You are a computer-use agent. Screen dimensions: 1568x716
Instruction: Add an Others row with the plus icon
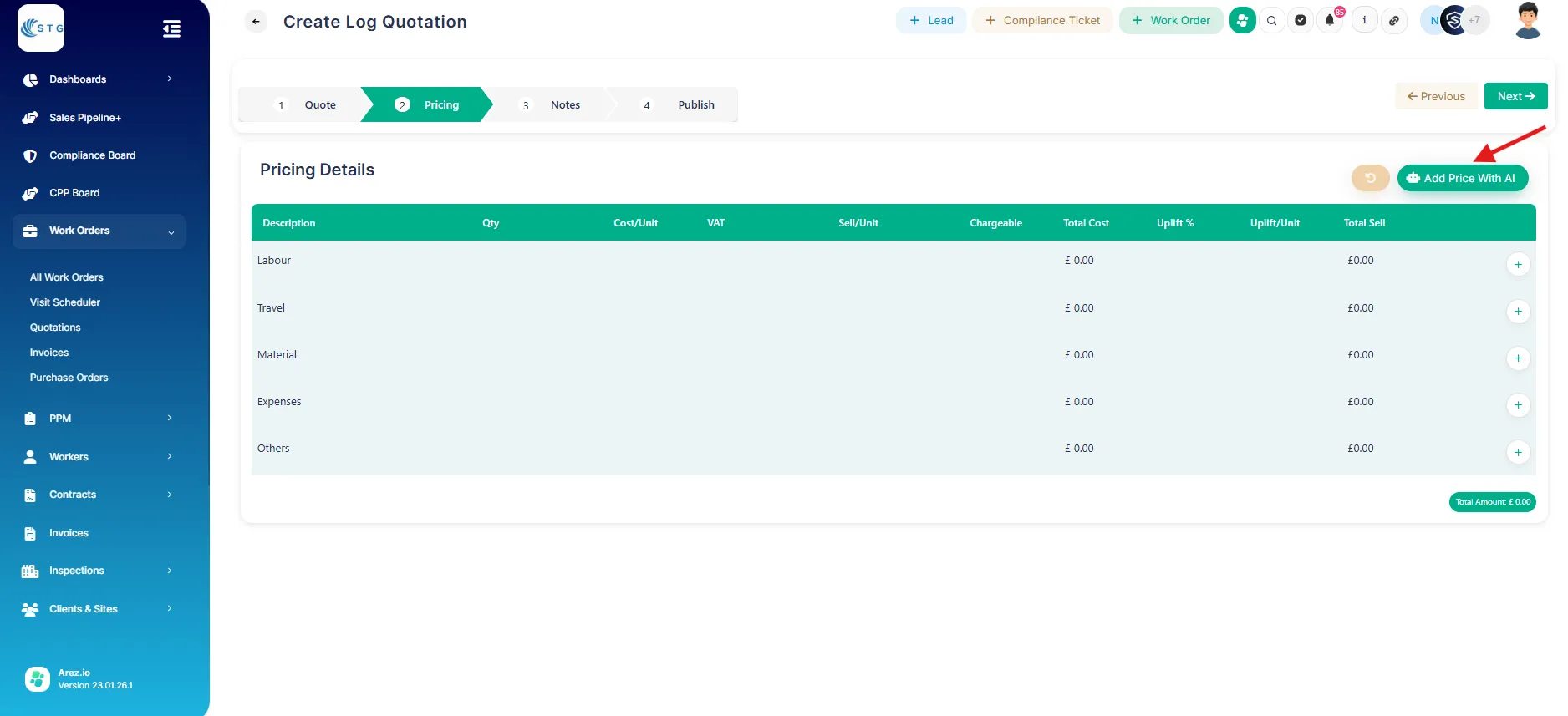click(1518, 453)
